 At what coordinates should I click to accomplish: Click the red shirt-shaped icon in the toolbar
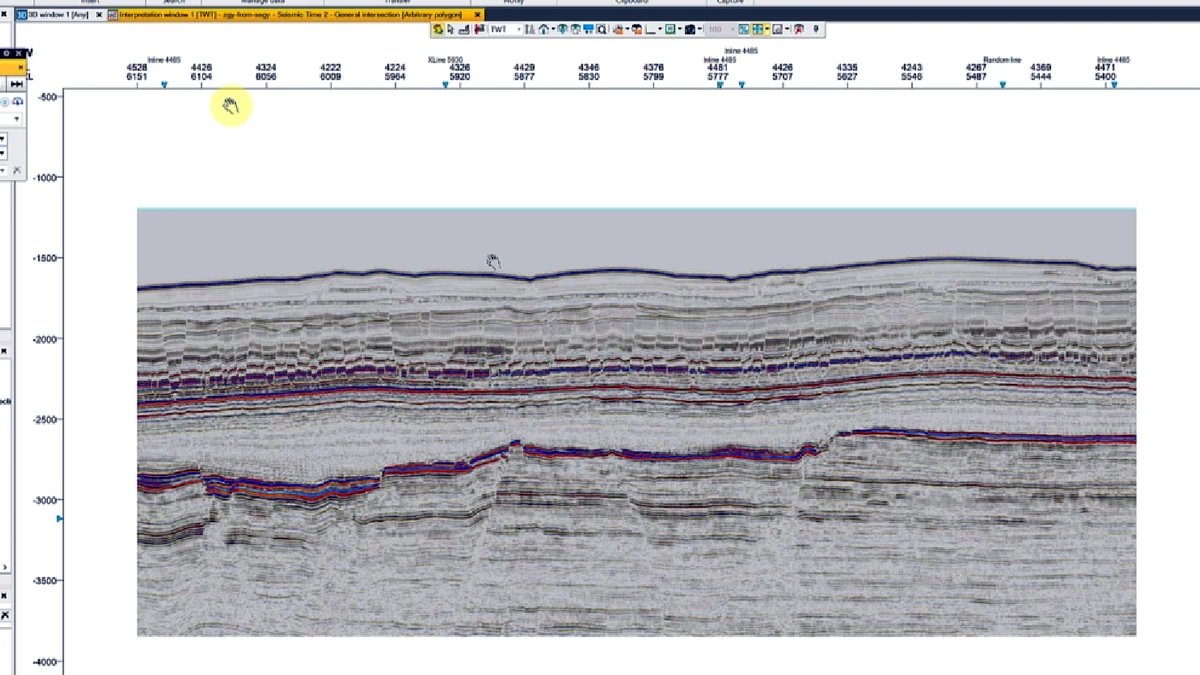click(798, 29)
